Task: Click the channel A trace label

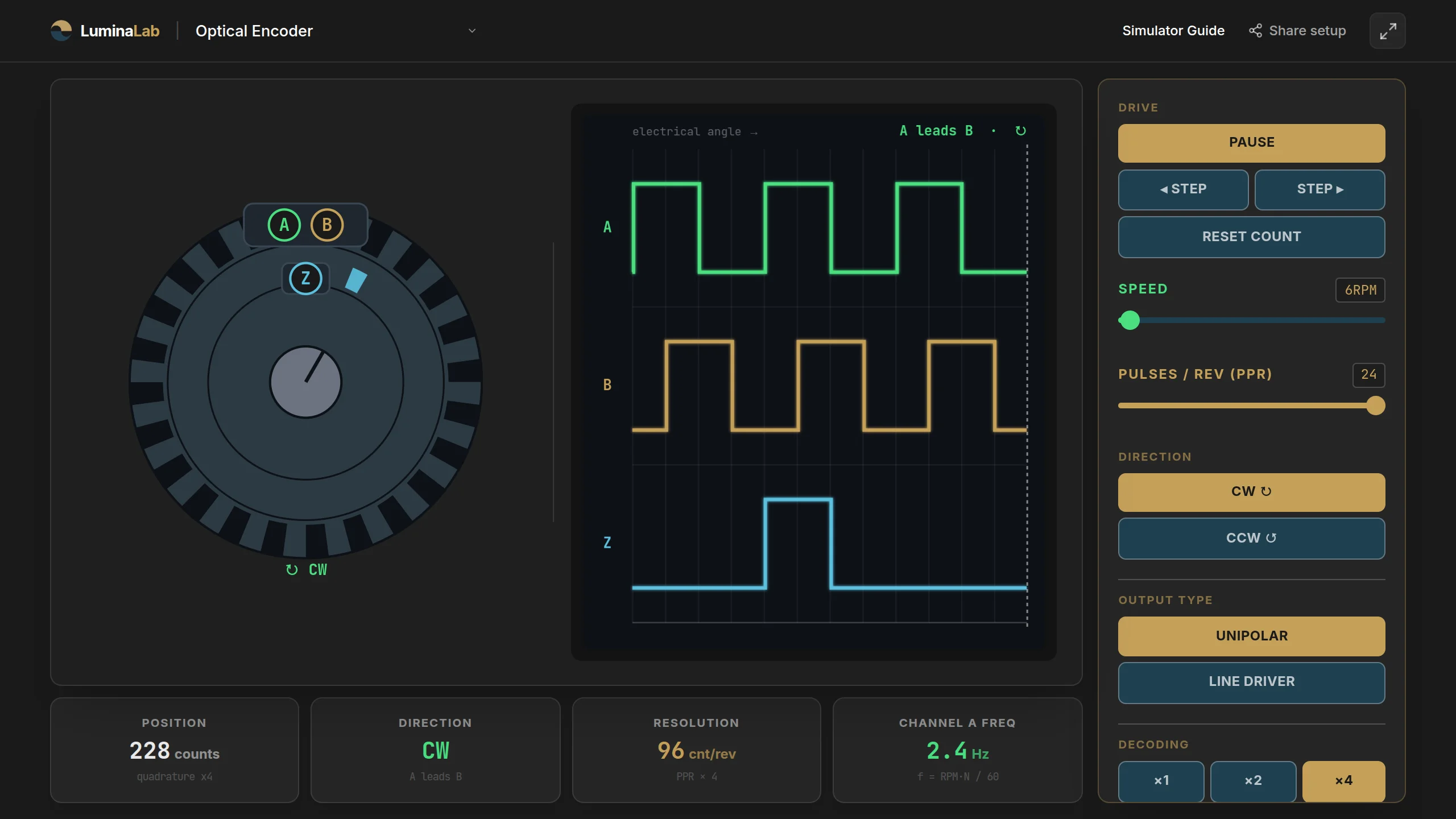Action: (607, 227)
